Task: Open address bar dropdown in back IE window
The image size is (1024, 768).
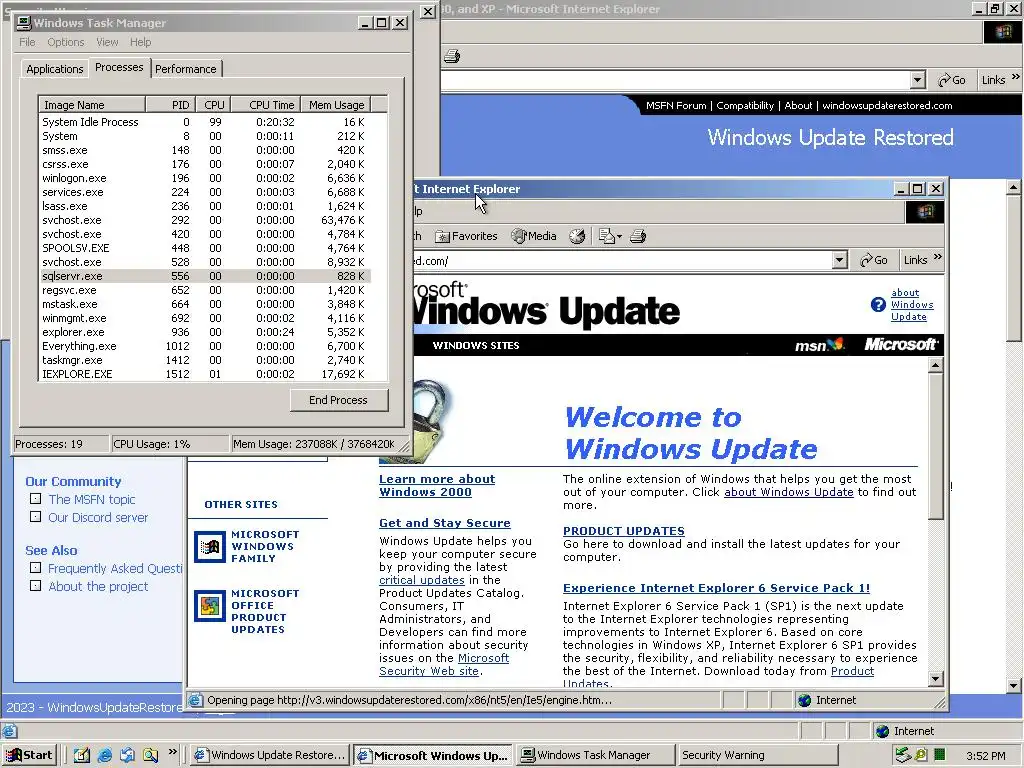Action: [x=918, y=80]
